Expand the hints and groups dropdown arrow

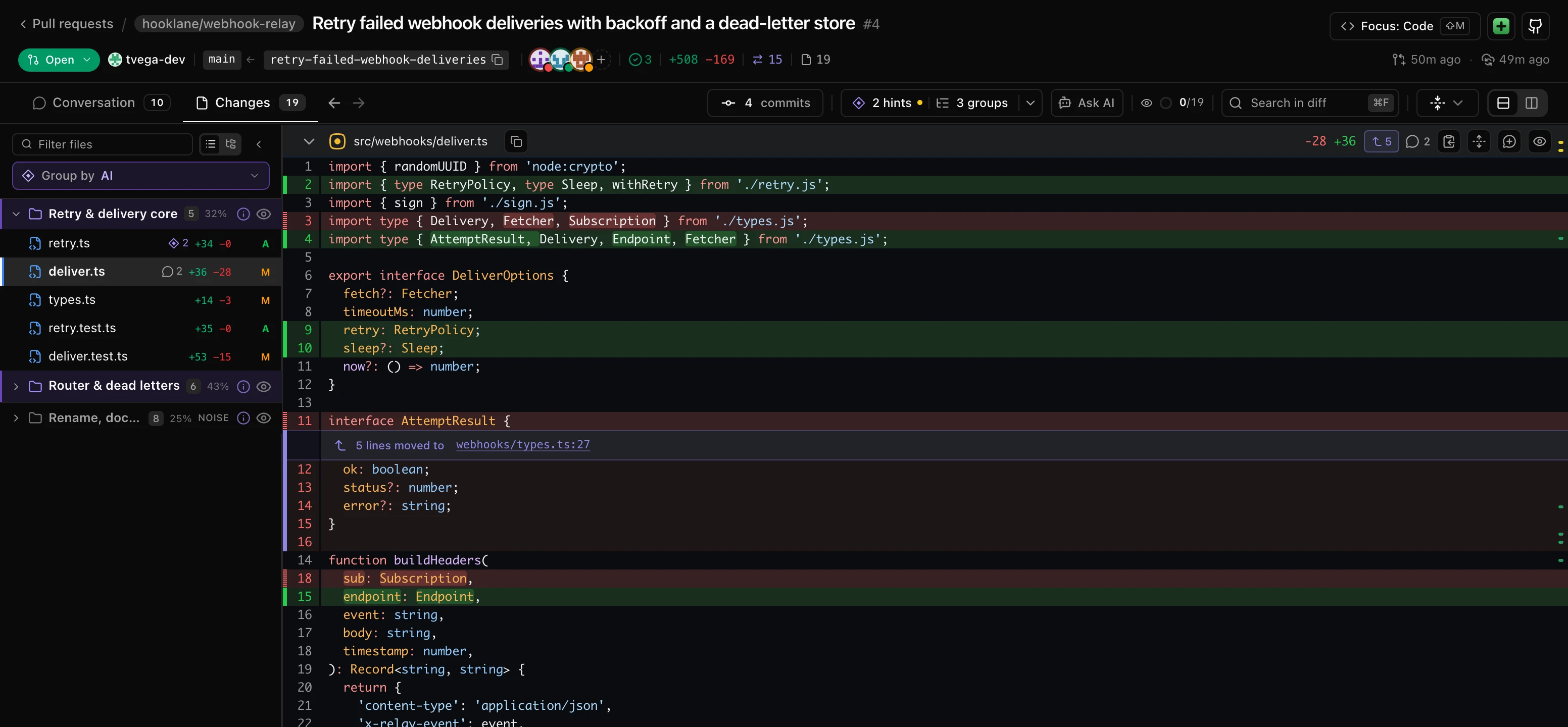pyautogui.click(x=1030, y=103)
